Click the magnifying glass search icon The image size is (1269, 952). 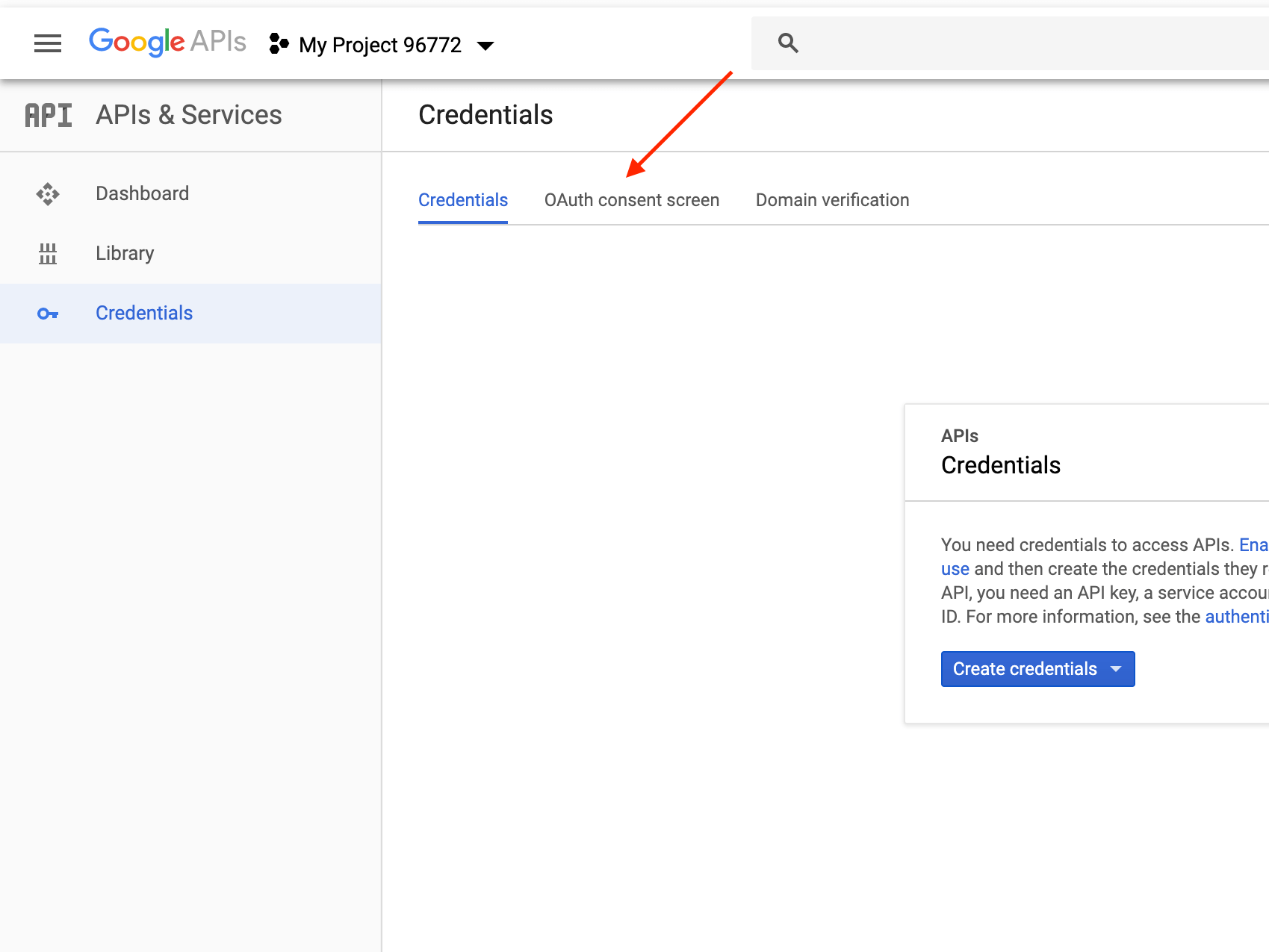(788, 43)
